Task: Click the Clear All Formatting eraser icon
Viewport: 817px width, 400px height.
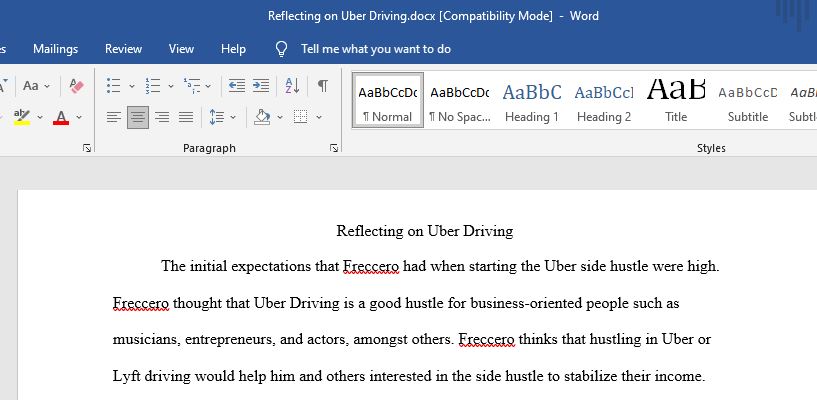Action: coord(77,85)
